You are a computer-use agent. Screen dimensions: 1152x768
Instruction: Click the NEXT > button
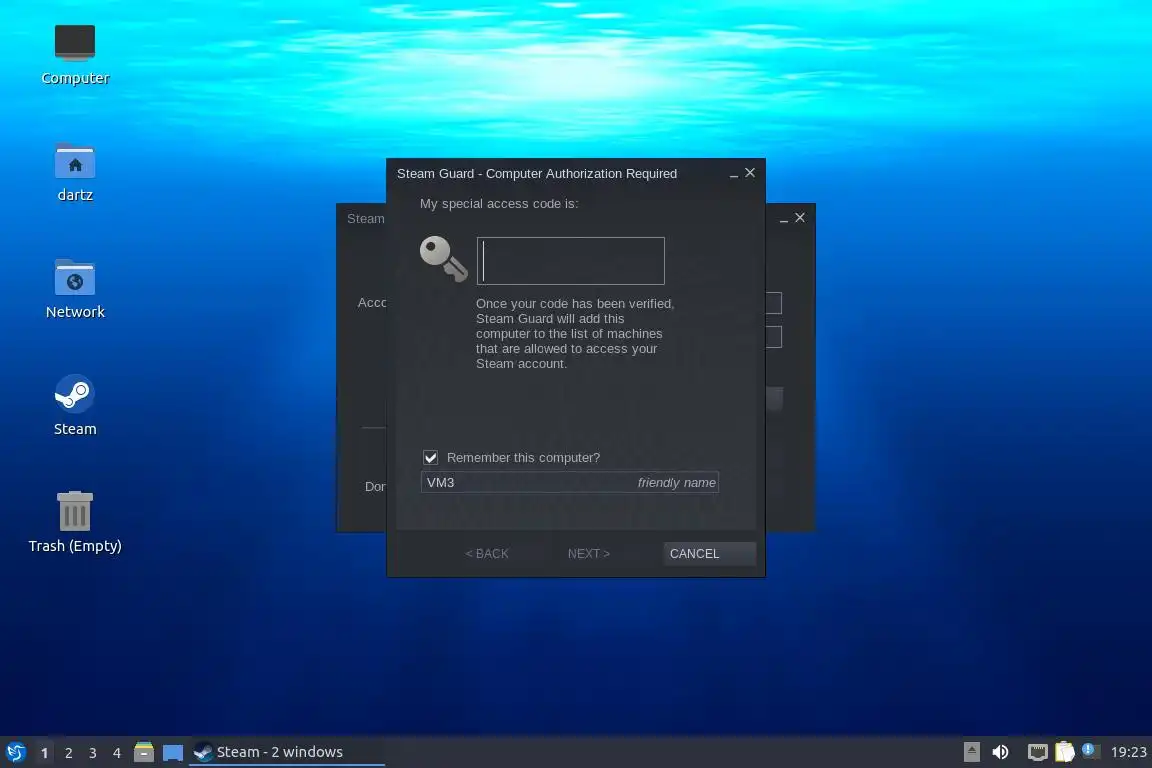click(588, 553)
